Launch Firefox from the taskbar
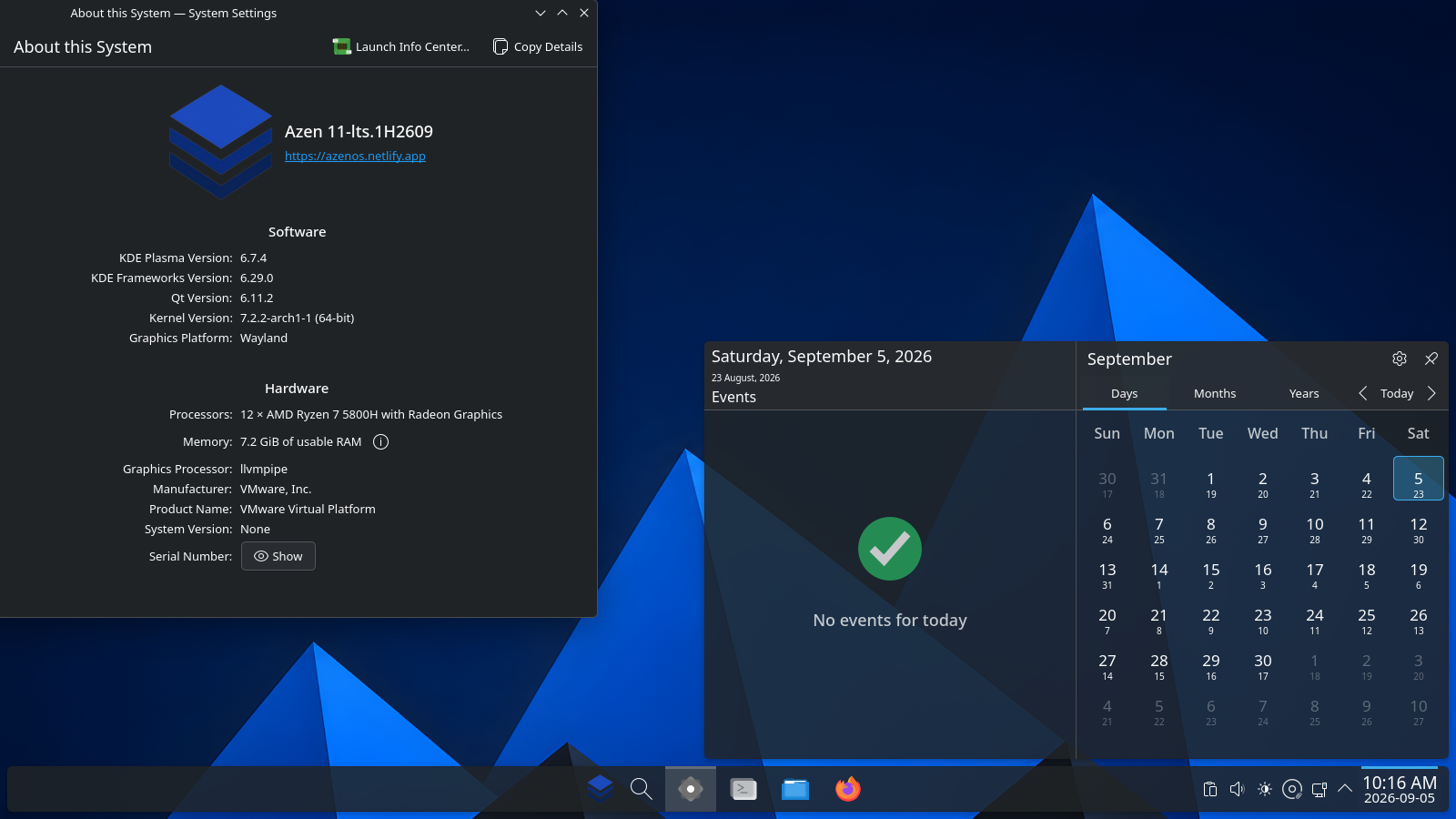Viewport: 1456px width, 819px height. pos(848,788)
